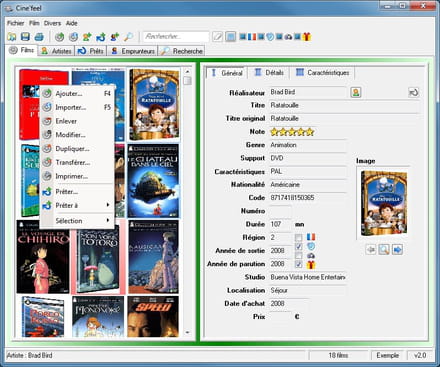Image resolution: width=440 pixels, height=367 pixels.
Task: Click the magnifier search icon in the toolbar
Action: click(128, 37)
